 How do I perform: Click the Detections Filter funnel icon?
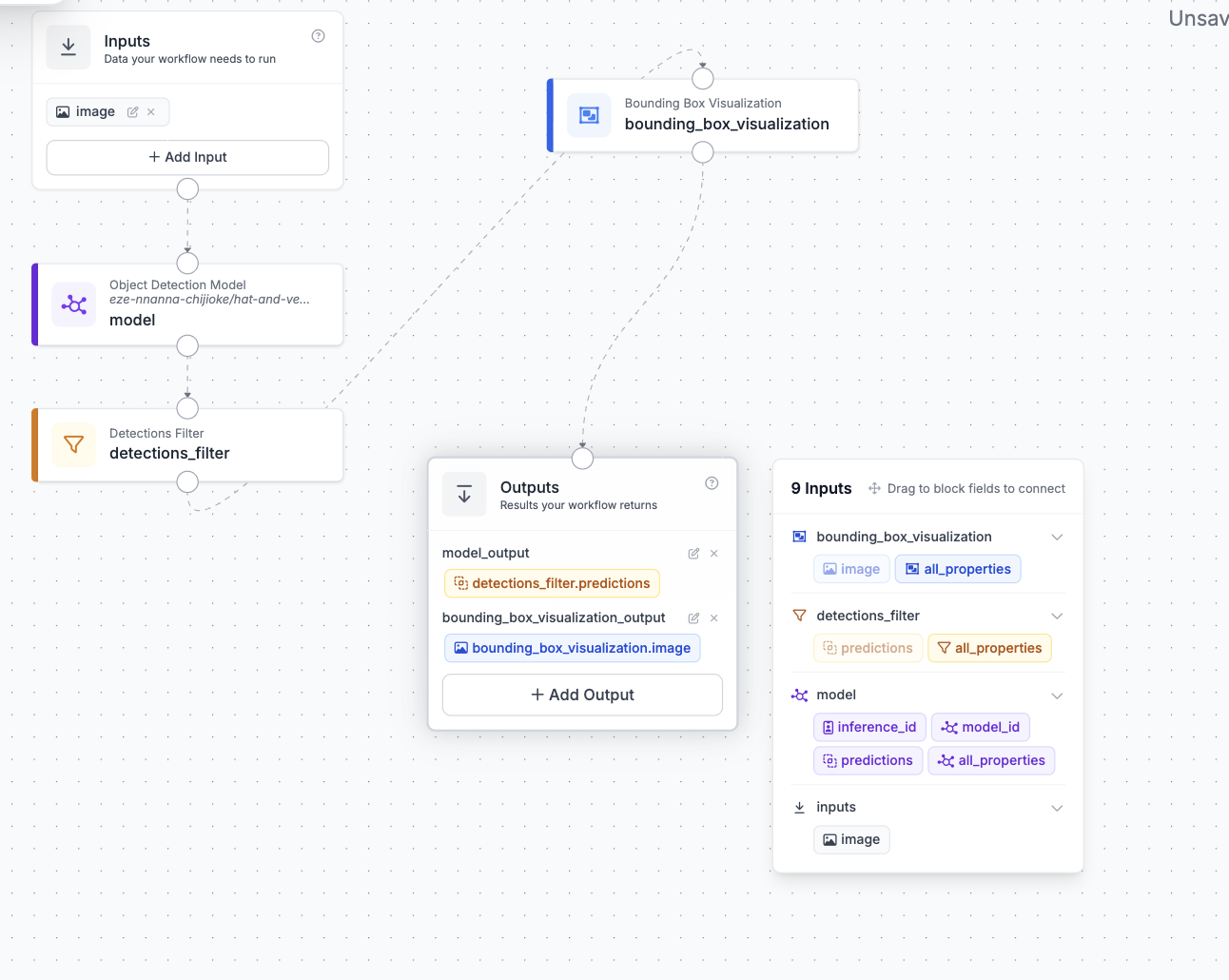pyautogui.click(x=73, y=444)
